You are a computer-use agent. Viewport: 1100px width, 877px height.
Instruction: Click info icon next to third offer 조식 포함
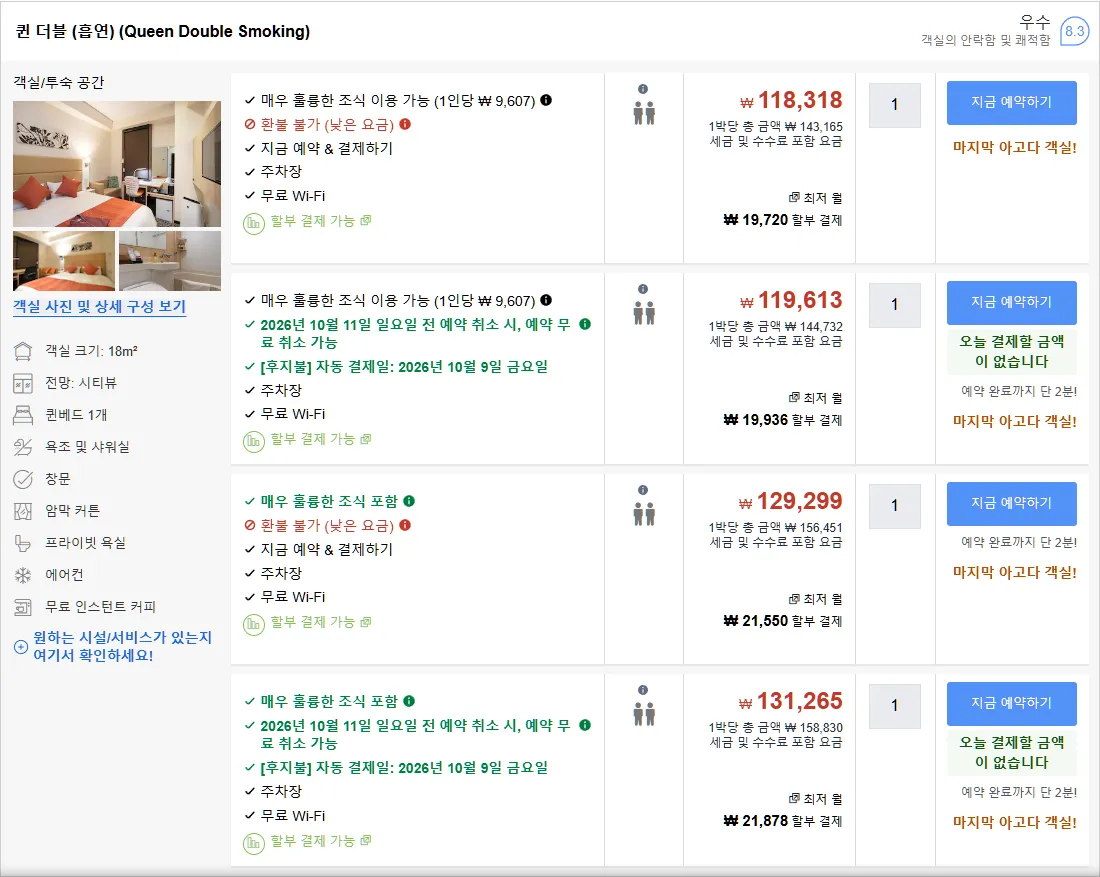409,501
